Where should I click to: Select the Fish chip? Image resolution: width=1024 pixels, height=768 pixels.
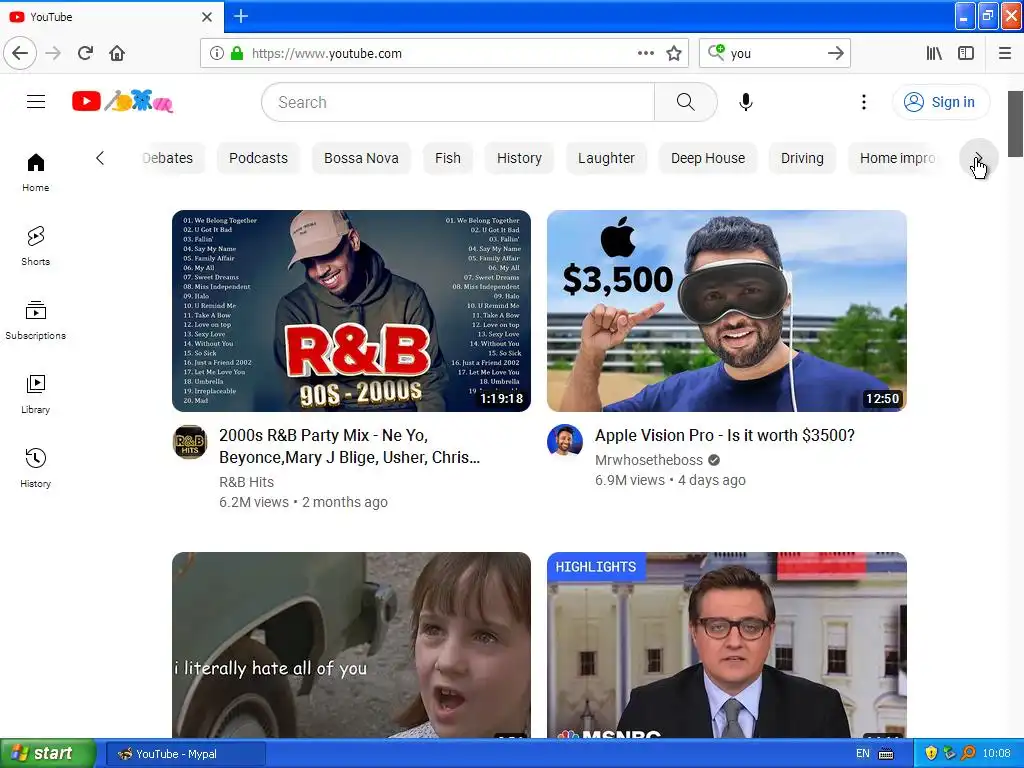(447, 158)
